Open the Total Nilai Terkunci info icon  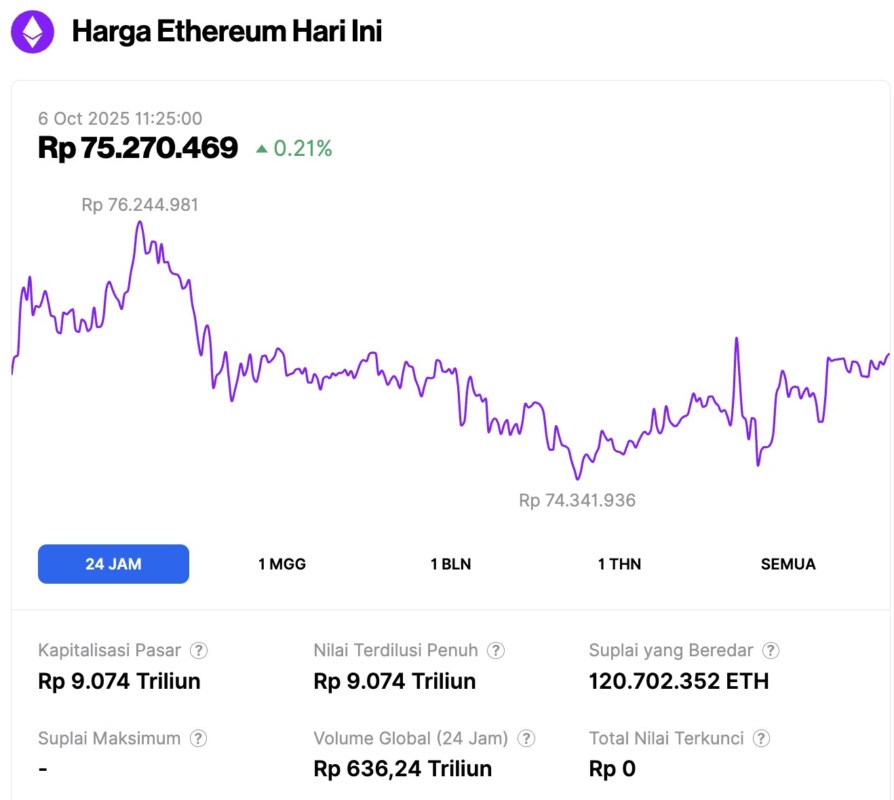tap(762, 739)
